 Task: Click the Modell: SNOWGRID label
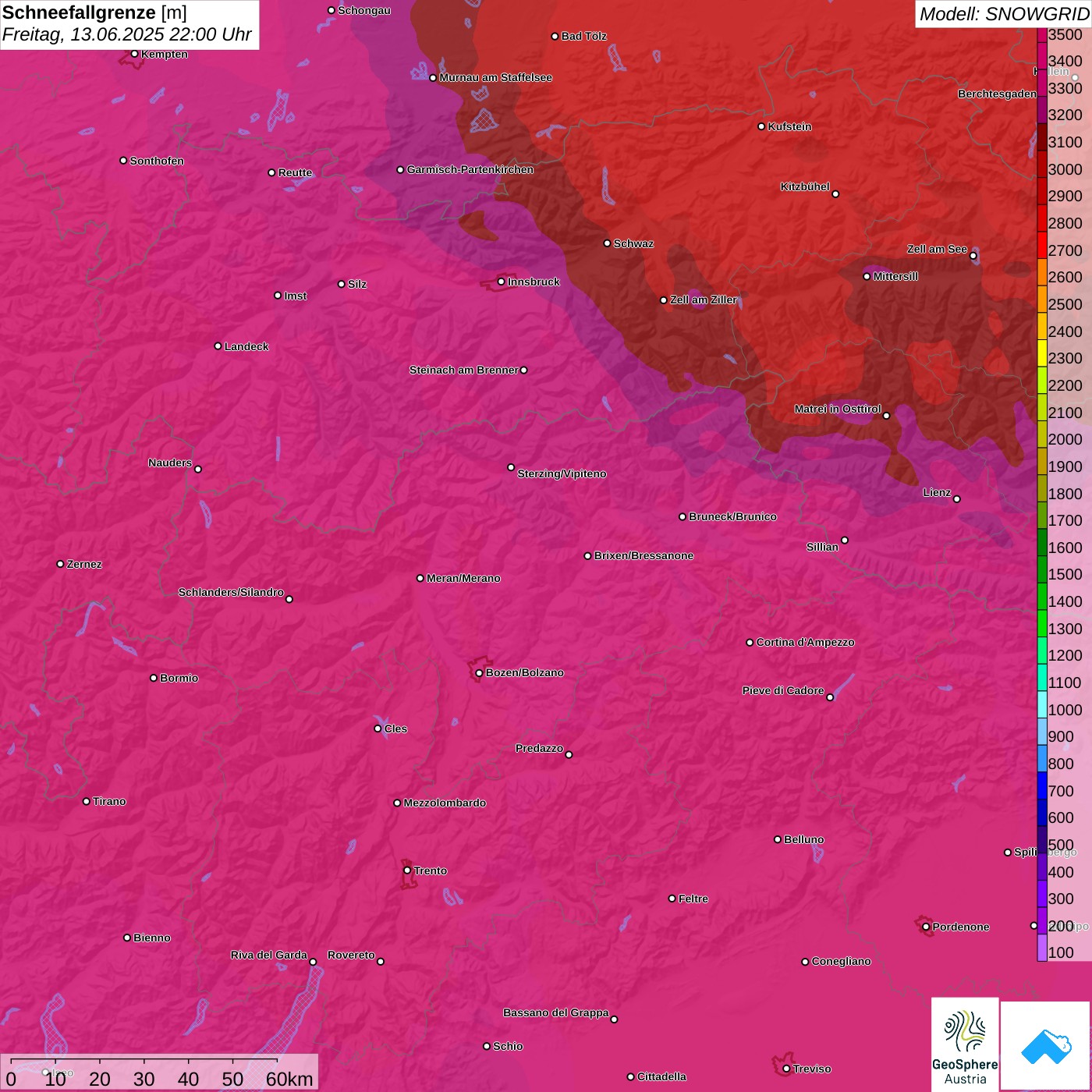pos(1004,13)
